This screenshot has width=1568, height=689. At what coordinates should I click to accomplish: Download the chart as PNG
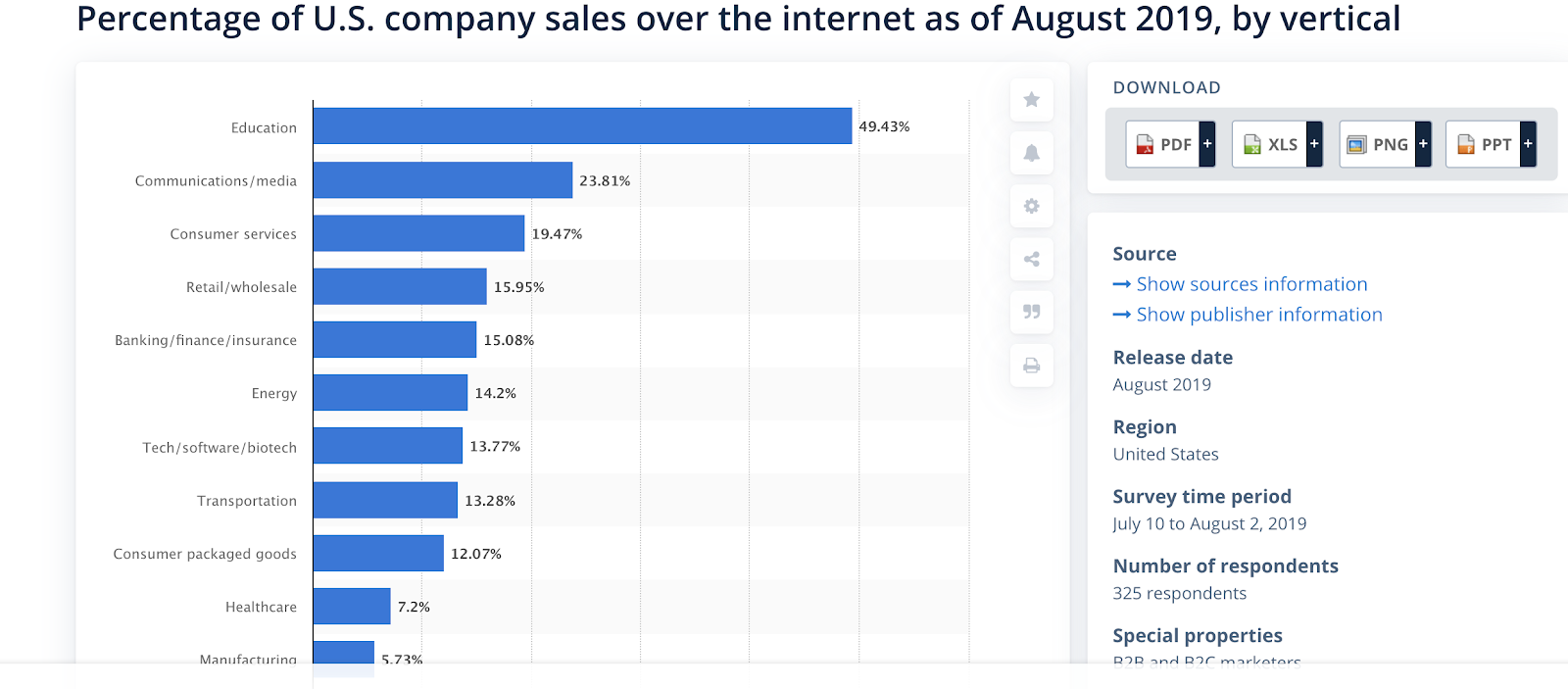click(x=1378, y=144)
